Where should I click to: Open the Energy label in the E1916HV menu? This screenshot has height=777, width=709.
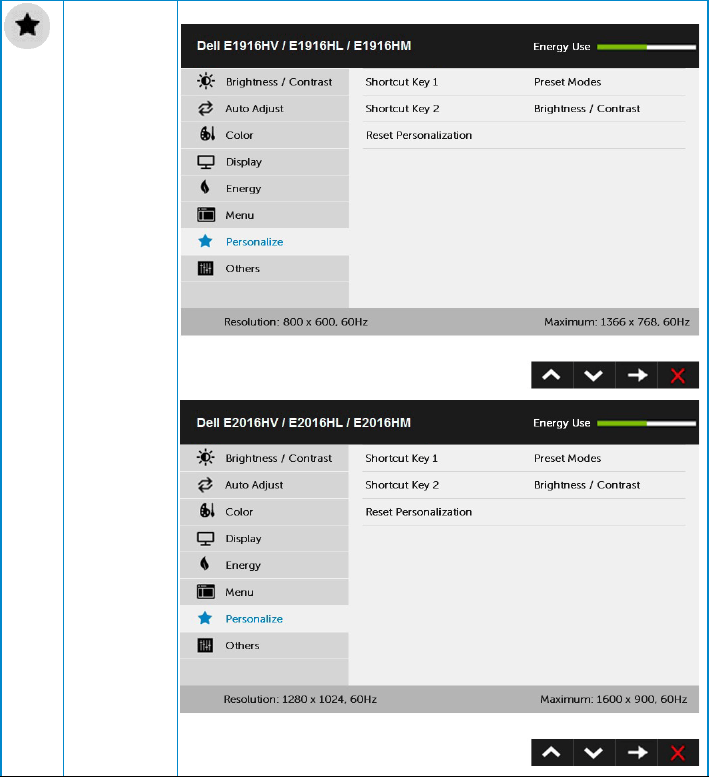point(243,189)
